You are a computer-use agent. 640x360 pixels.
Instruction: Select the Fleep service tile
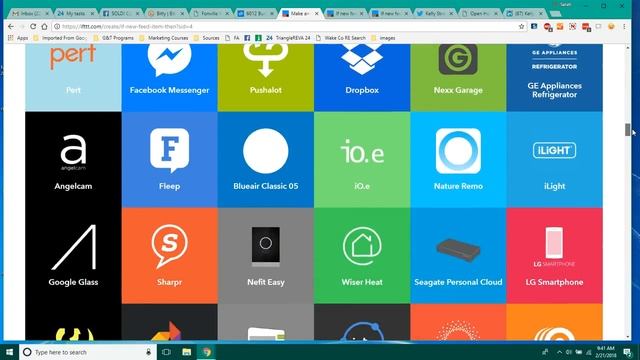pos(169,160)
